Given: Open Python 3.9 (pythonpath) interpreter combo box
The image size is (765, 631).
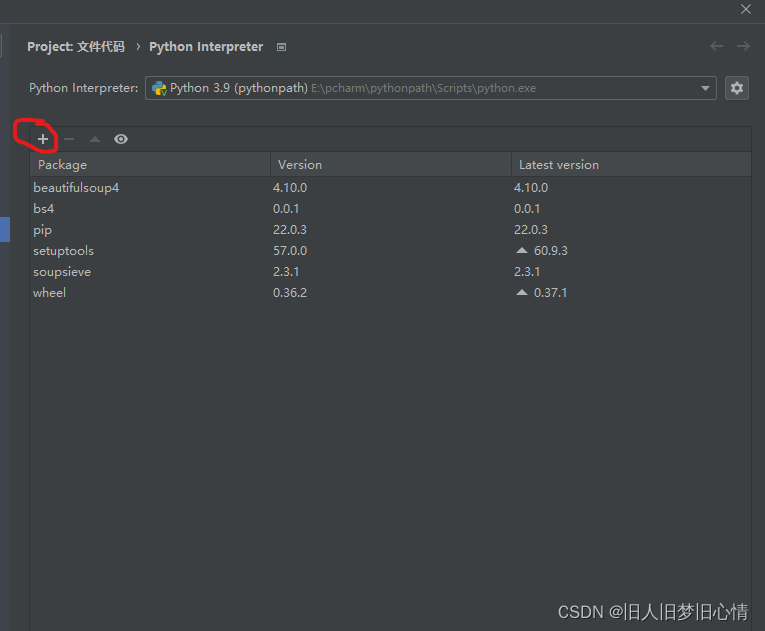Looking at the screenshot, I should coord(430,88).
